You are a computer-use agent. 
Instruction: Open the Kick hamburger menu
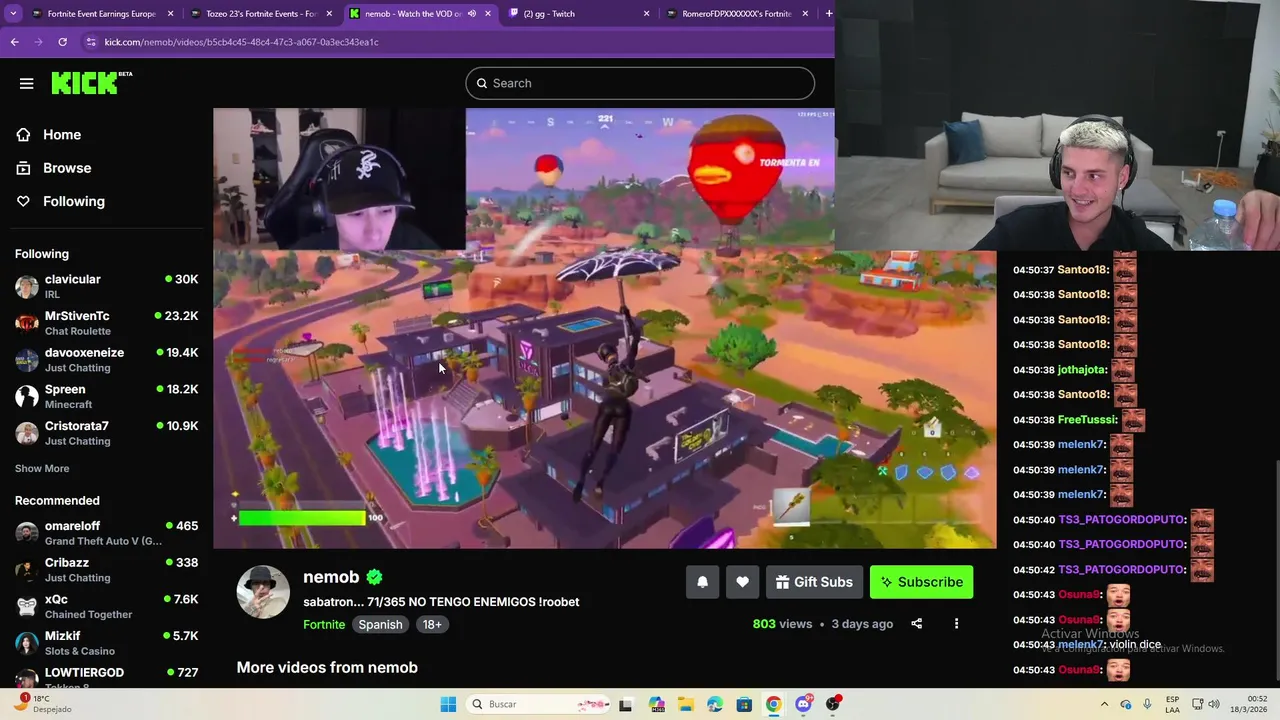point(26,83)
